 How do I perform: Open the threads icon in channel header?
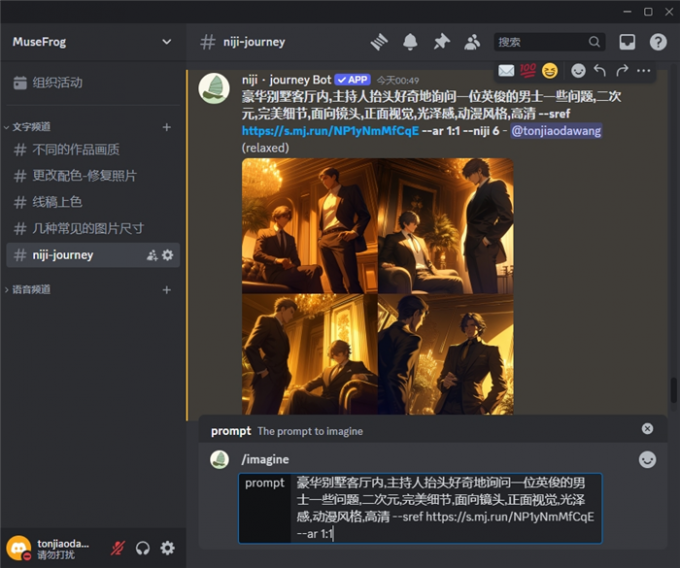tap(379, 42)
